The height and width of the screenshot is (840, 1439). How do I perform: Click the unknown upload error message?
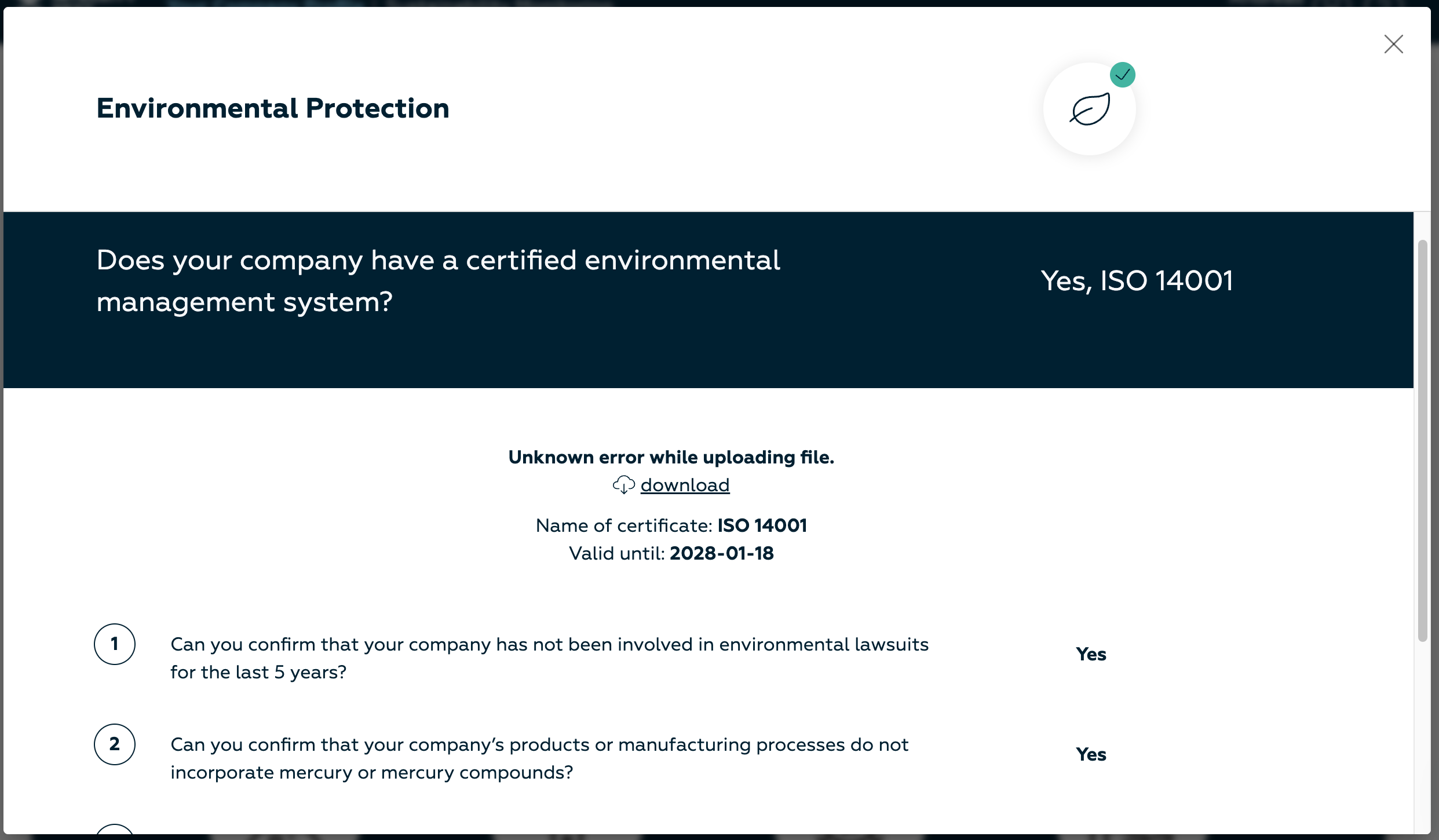pyautogui.click(x=671, y=457)
